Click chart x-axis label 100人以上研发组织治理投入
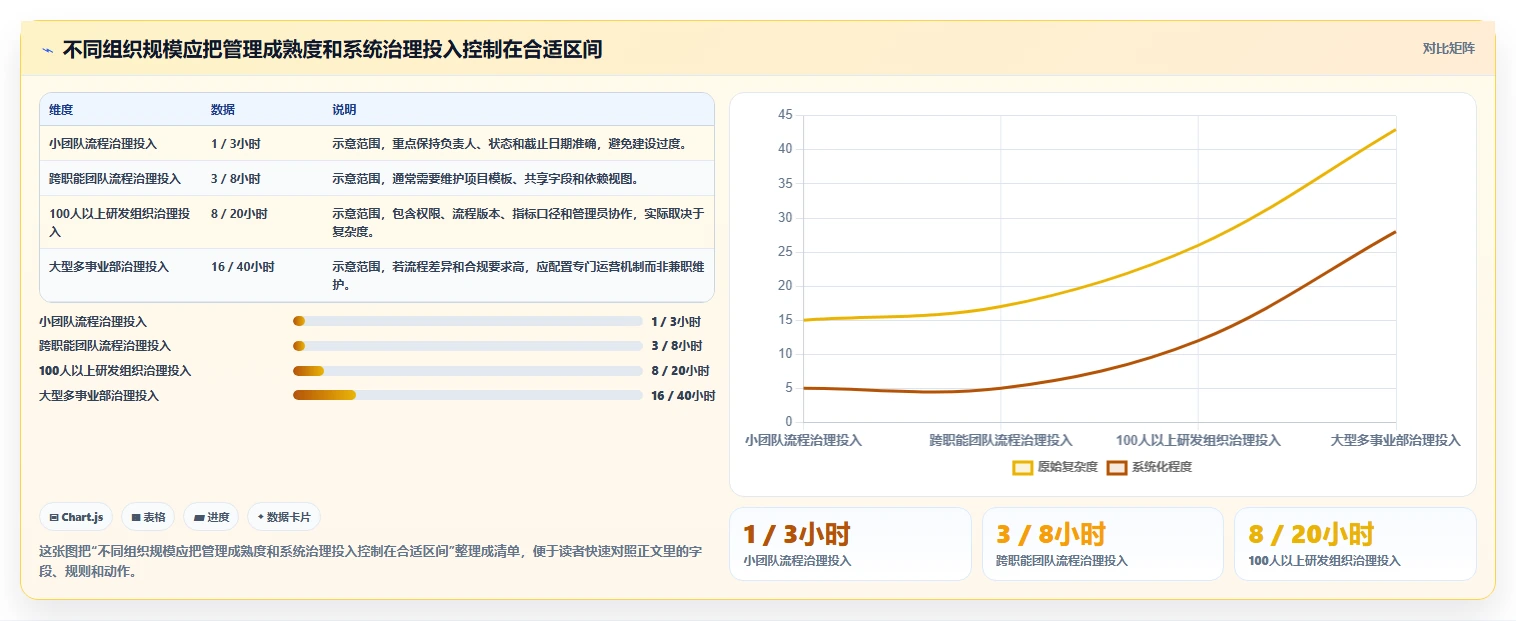The width and height of the screenshot is (1516, 621). [1198, 440]
